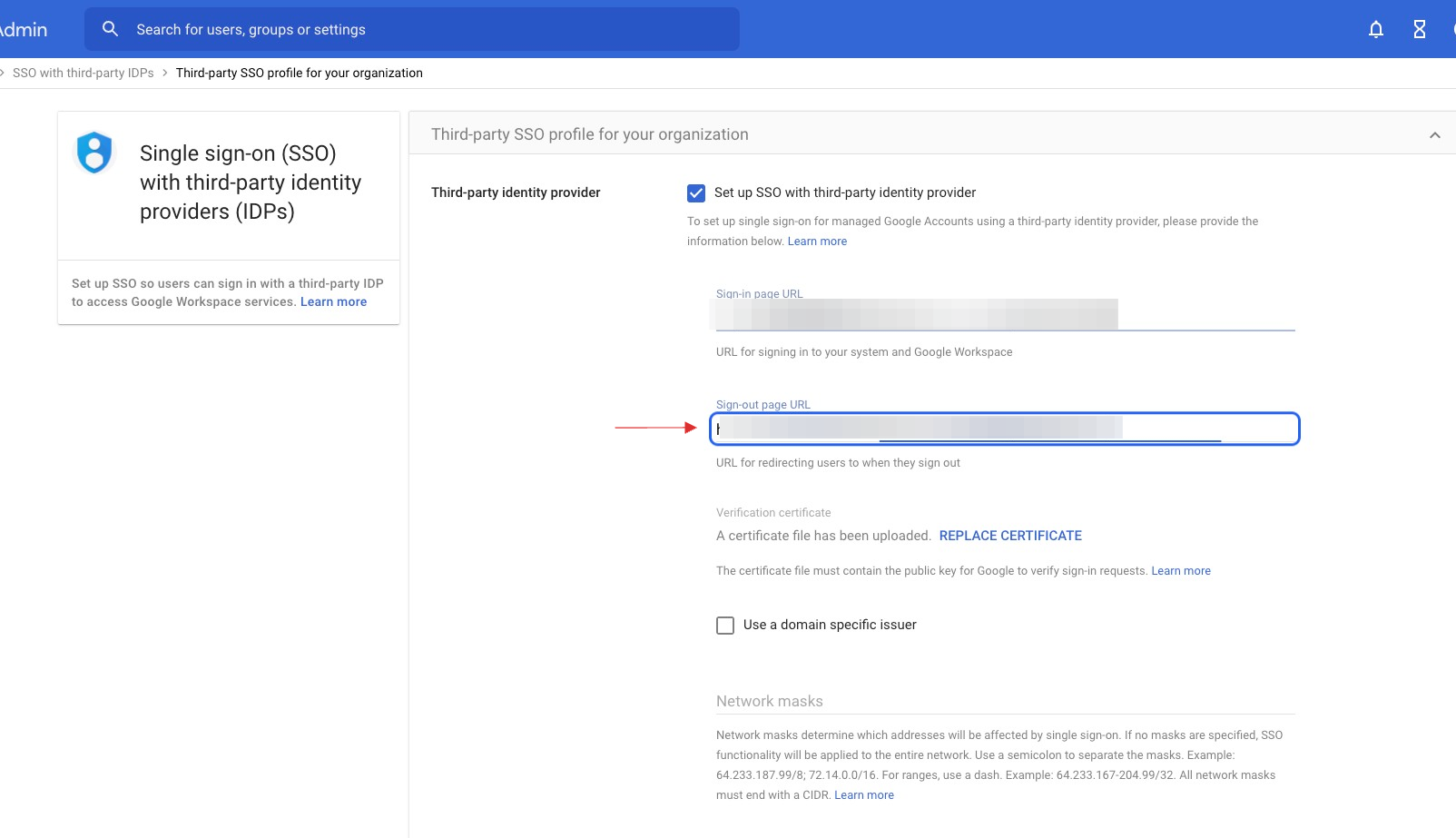Click inside the Sign-out page URL field
The width and height of the screenshot is (1456, 838).
pyautogui.click(x=1005, y=429)
